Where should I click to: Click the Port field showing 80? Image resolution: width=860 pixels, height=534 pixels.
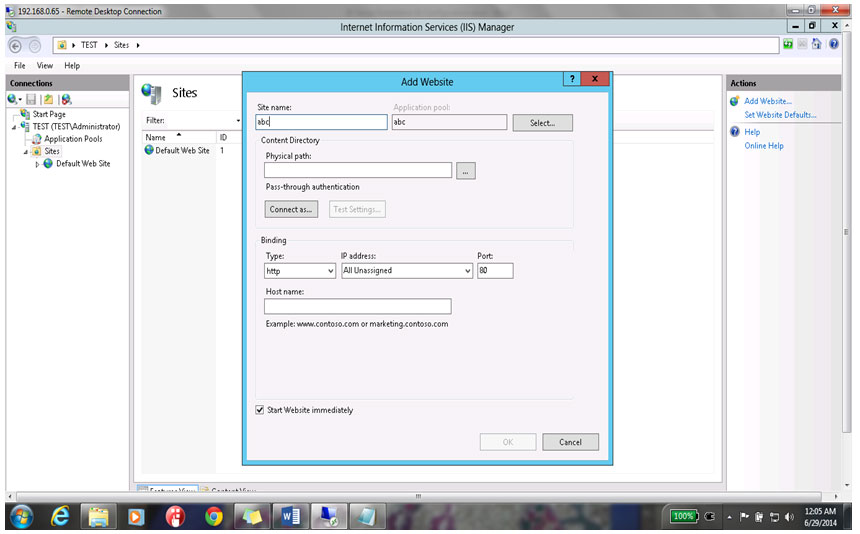coord(495,271)
